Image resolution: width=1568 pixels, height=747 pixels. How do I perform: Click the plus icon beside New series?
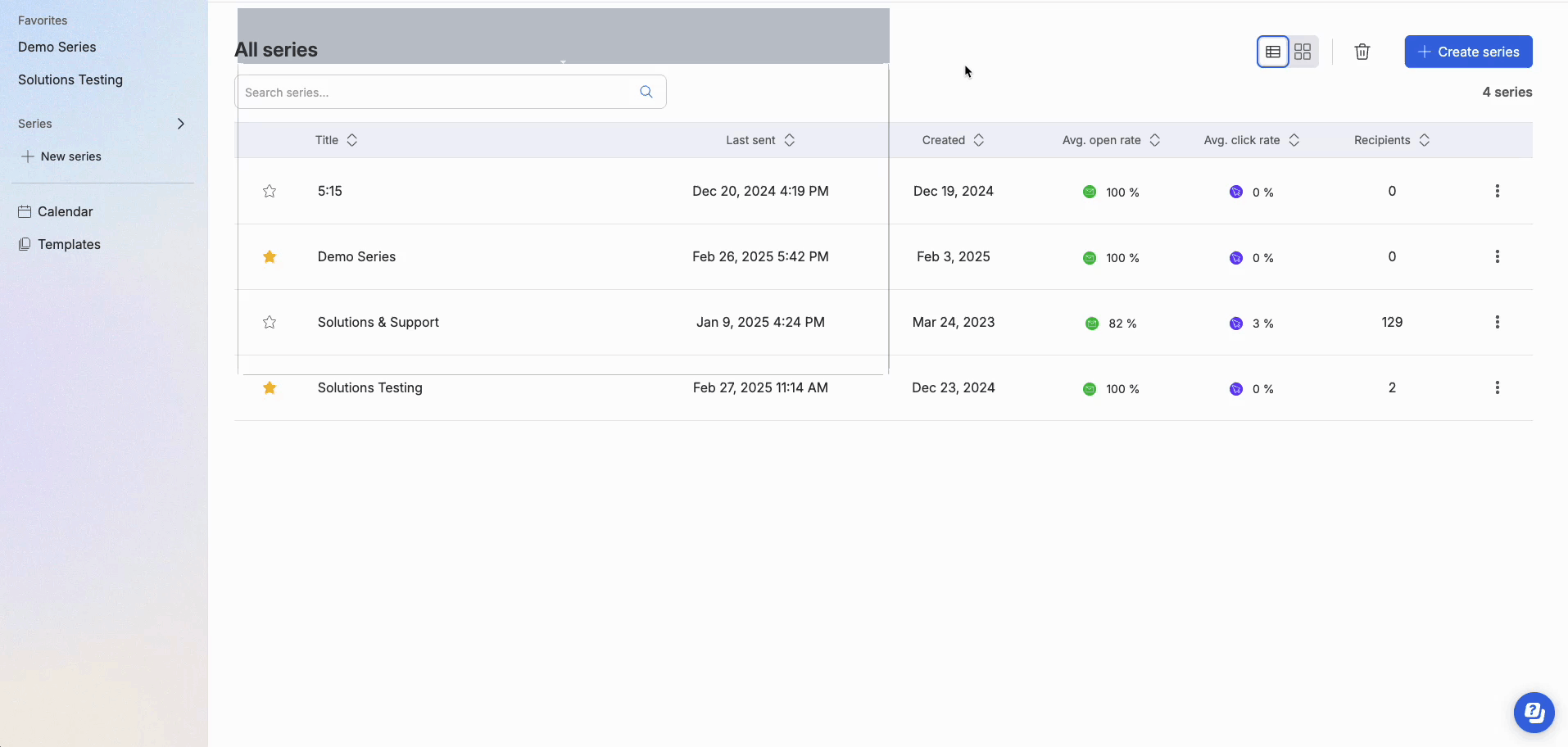28,156
